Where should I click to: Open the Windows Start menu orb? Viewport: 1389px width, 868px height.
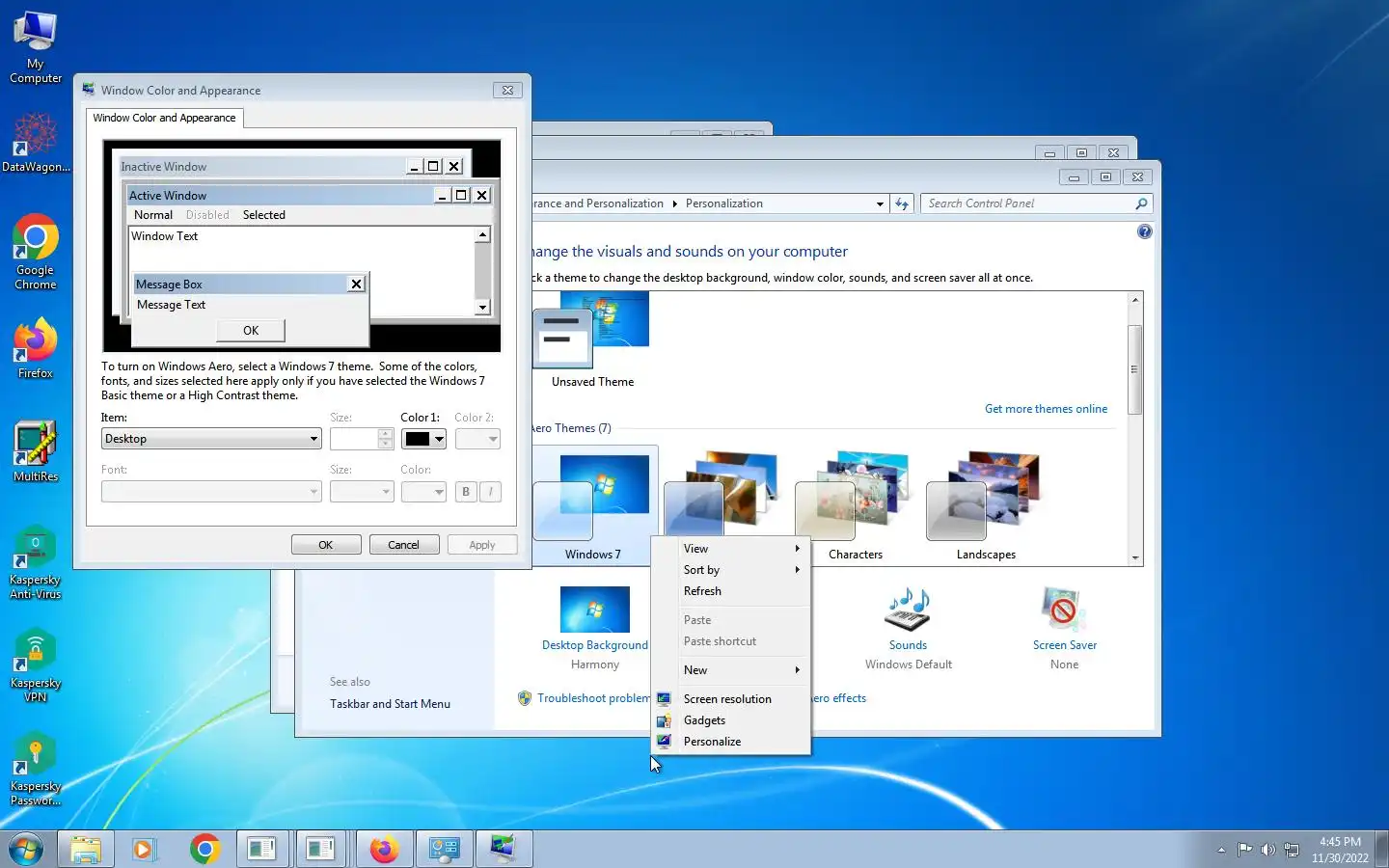tap(26, 850)
